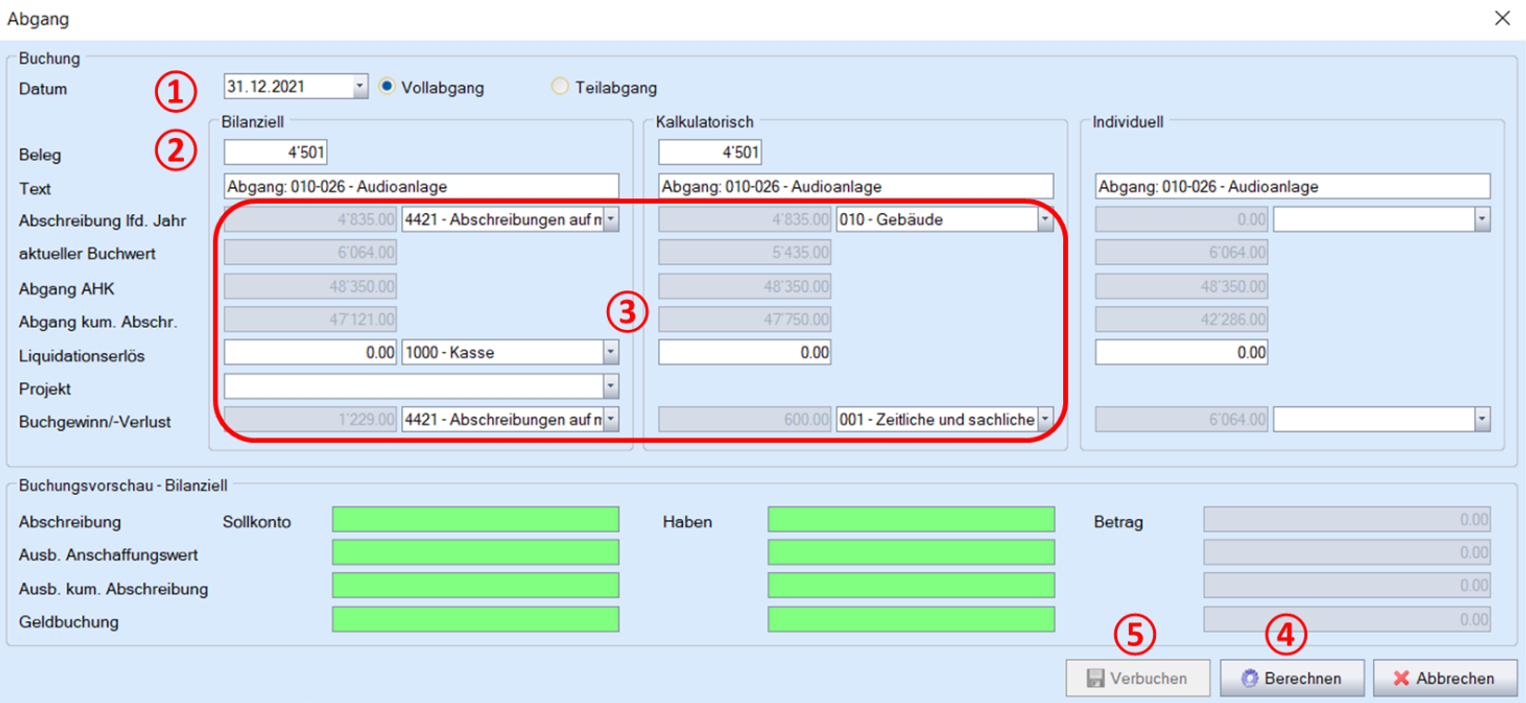Click the Verbuchen button
This screenshot has width=1526, height=703.
[1138, 678]
